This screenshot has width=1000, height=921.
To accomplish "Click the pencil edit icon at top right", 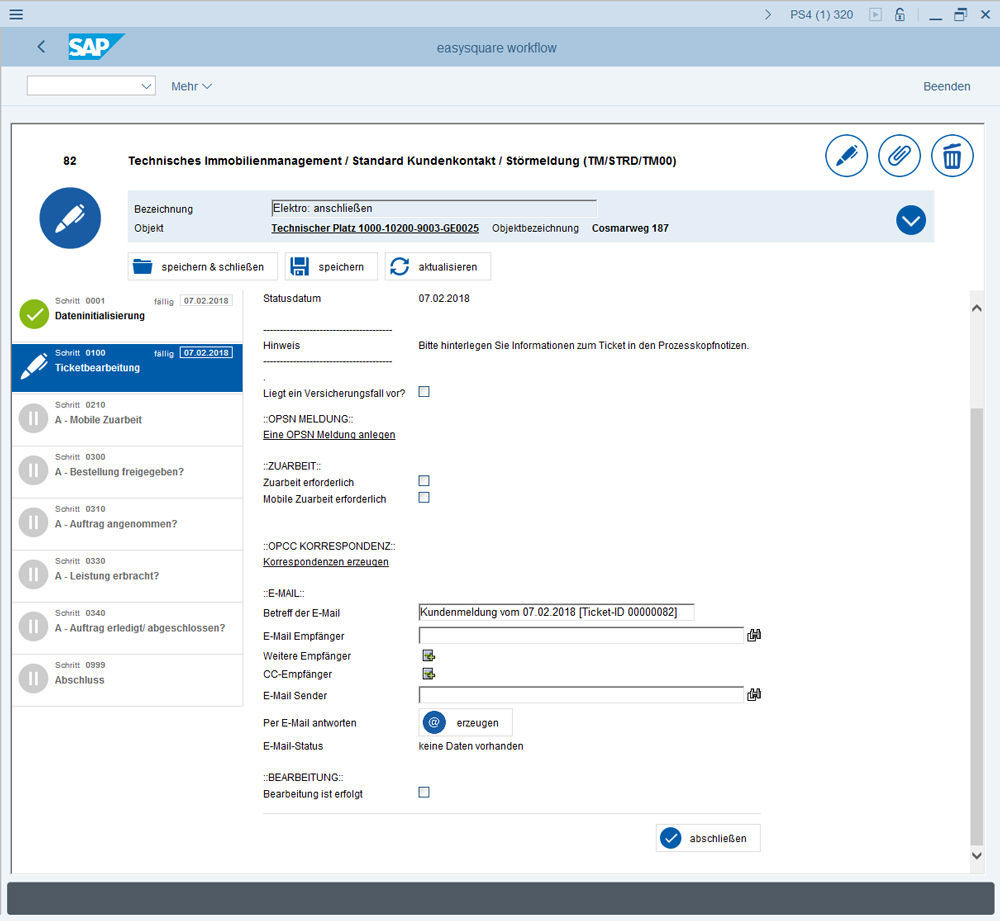I will click(846, 156).
